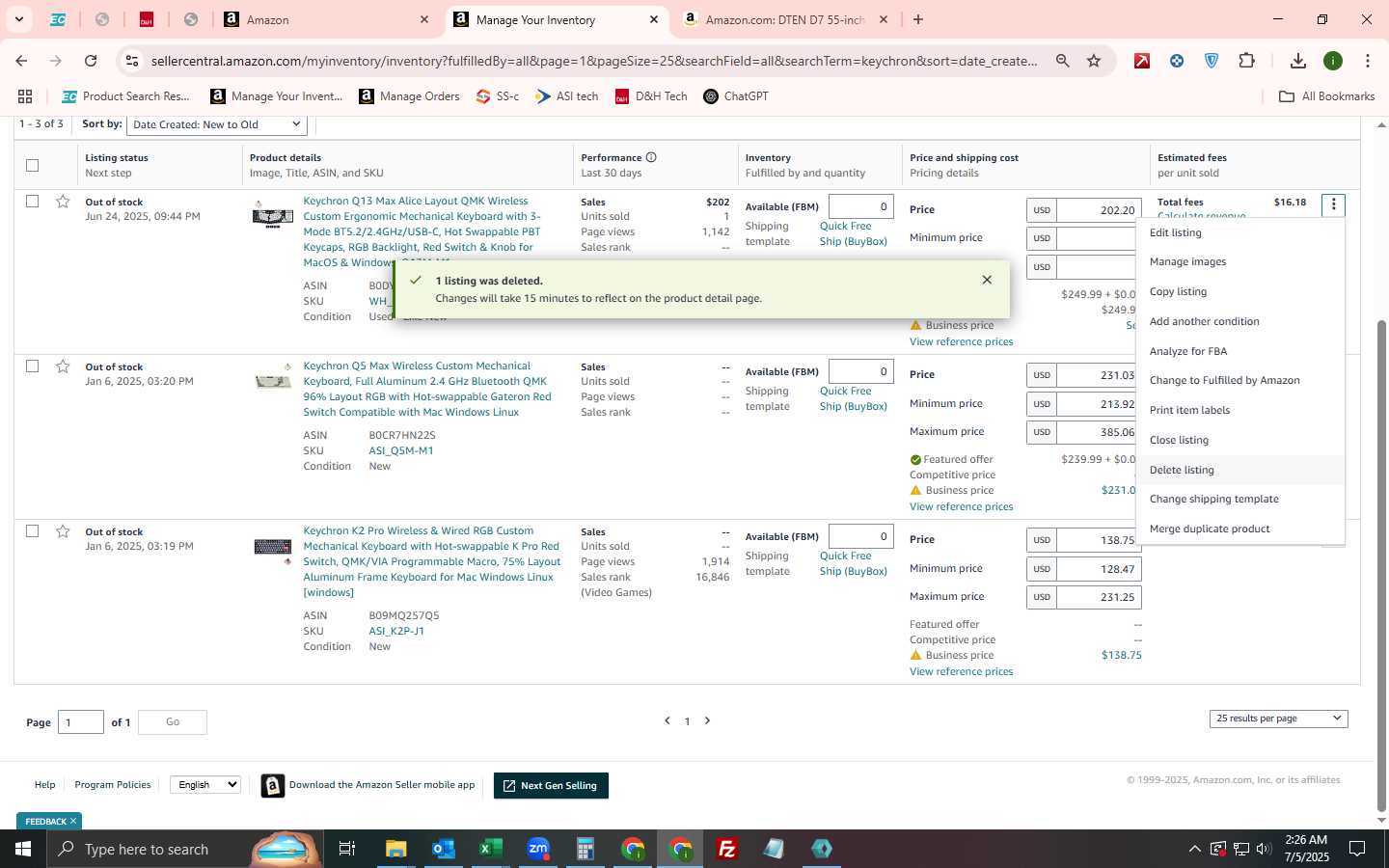Open the three-dot actions menu for Keychron Q13
Image resolution: width=1389 pixels, height=868 pixels.
click(1333, 204)
